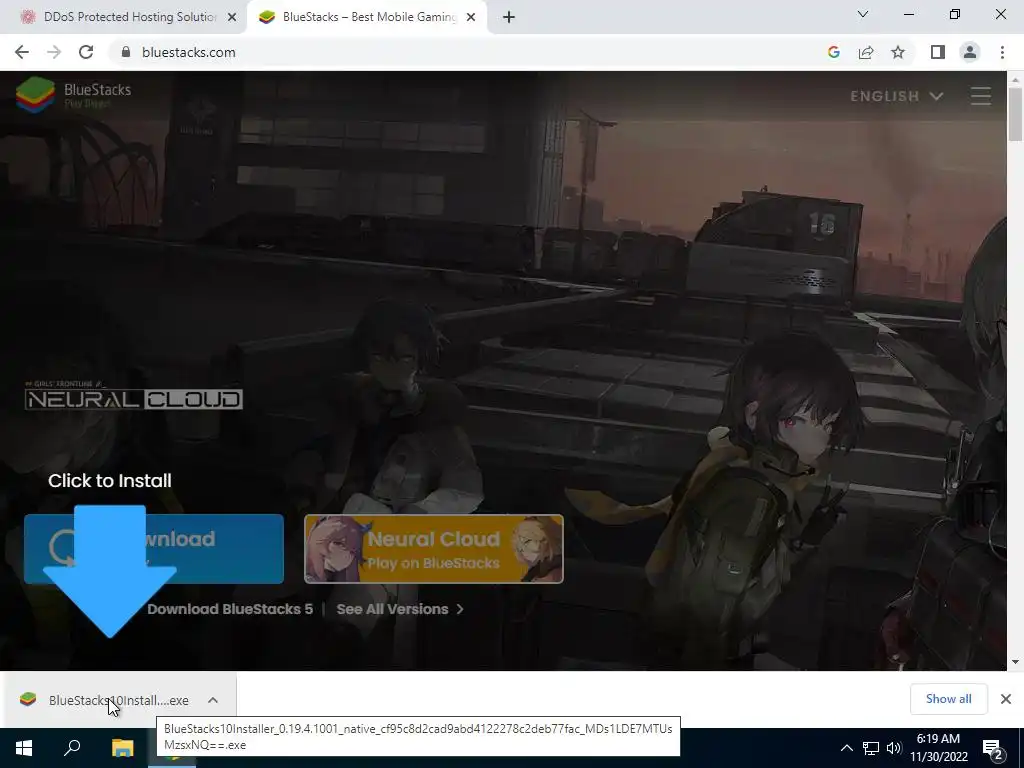Click the BlueStacks logo in the header

[74, 95]
